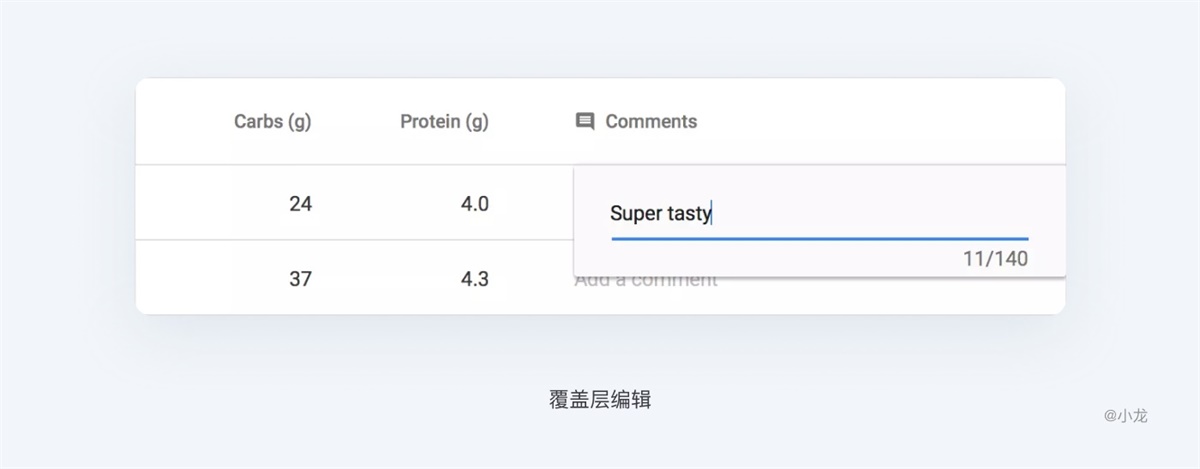The width and height of the screenshot is (1200, 469).
Task: Click the Comments column header label
Action: (651, 122)
